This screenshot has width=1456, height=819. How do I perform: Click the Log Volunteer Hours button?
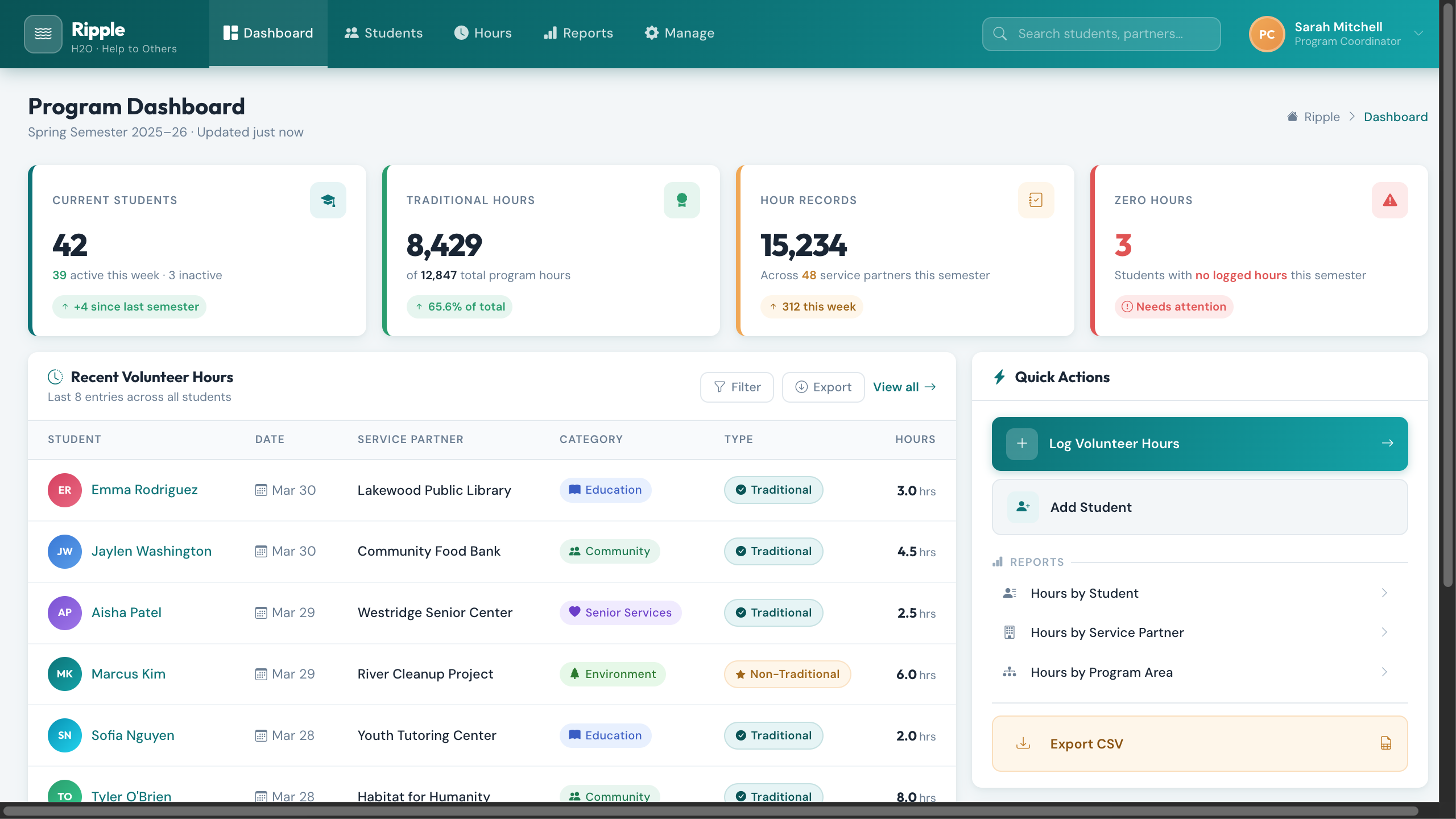pyautogui.click(x=1199, y=444)
